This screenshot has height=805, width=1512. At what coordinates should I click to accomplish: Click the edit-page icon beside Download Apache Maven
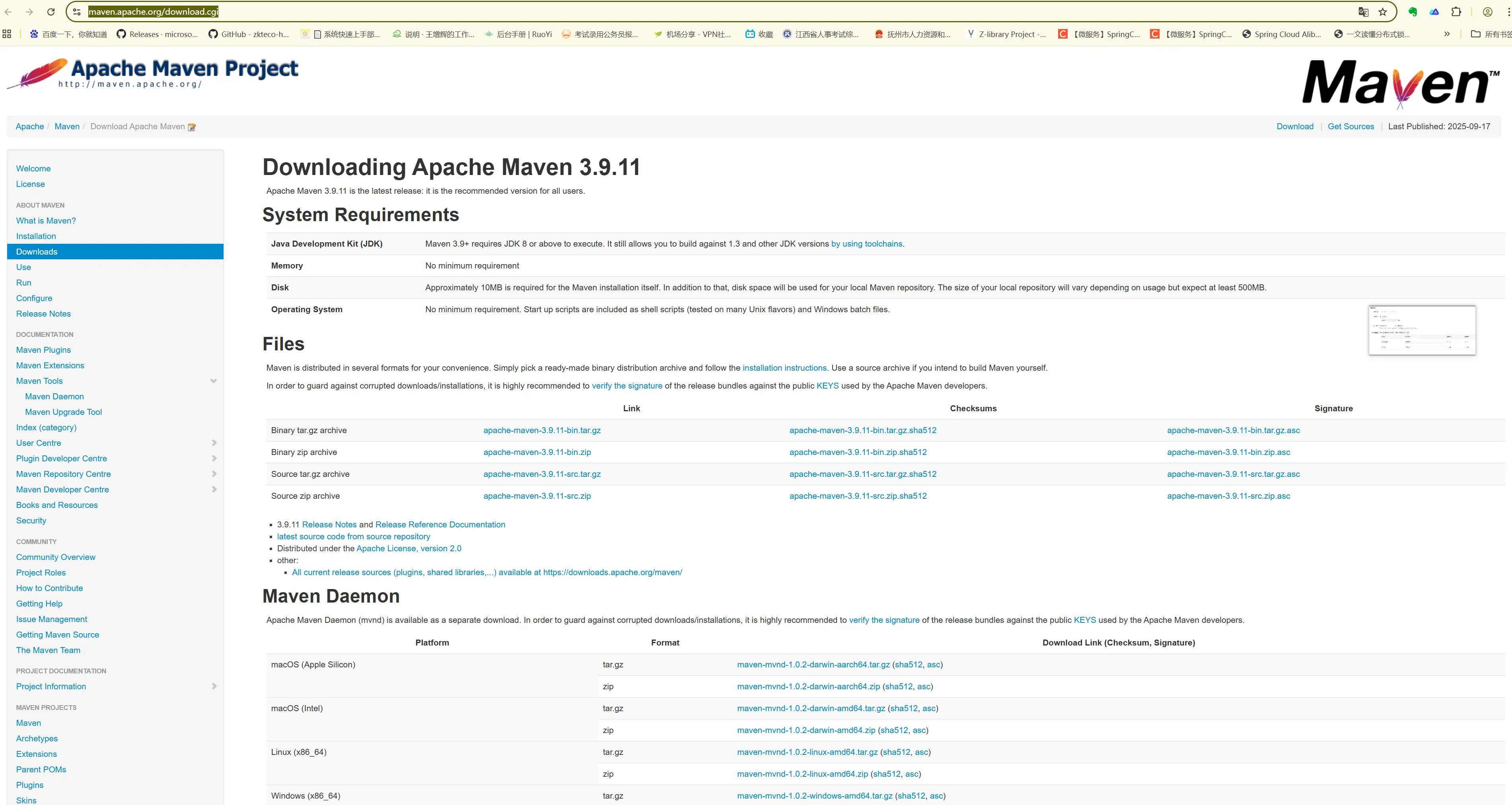point(191,127)
